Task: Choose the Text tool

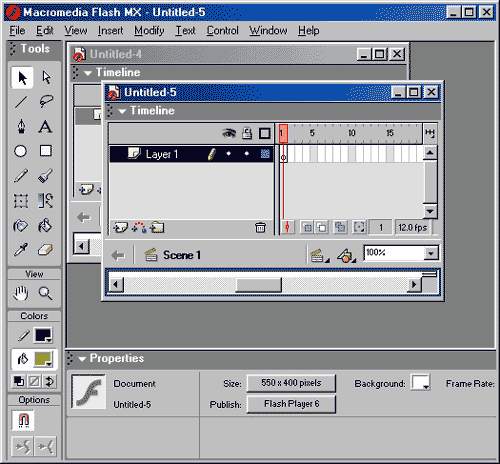Action: click(x=46, y=127)
